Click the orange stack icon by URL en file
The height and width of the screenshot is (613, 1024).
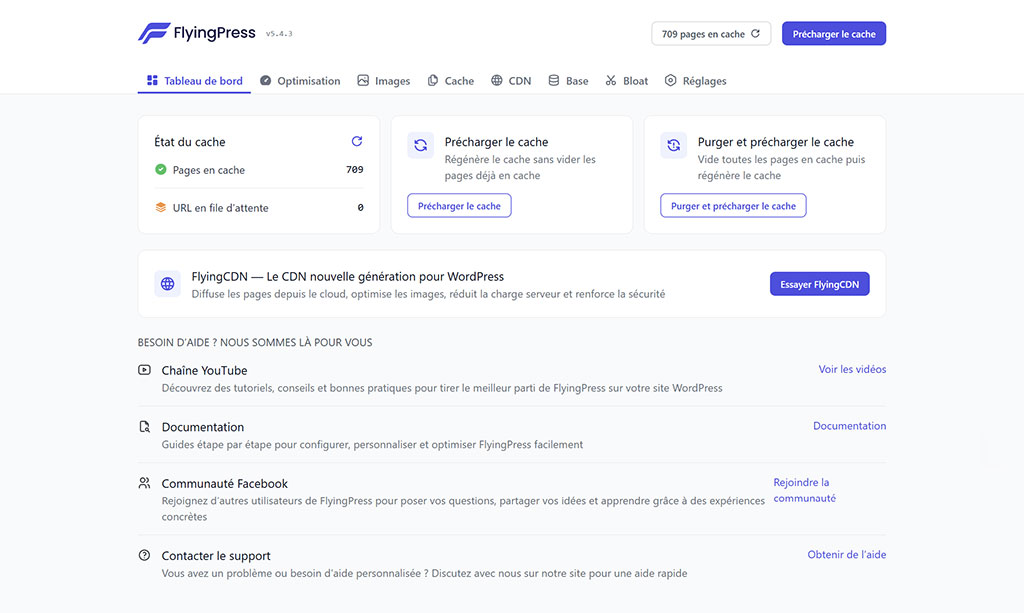(x=161, y=208)
